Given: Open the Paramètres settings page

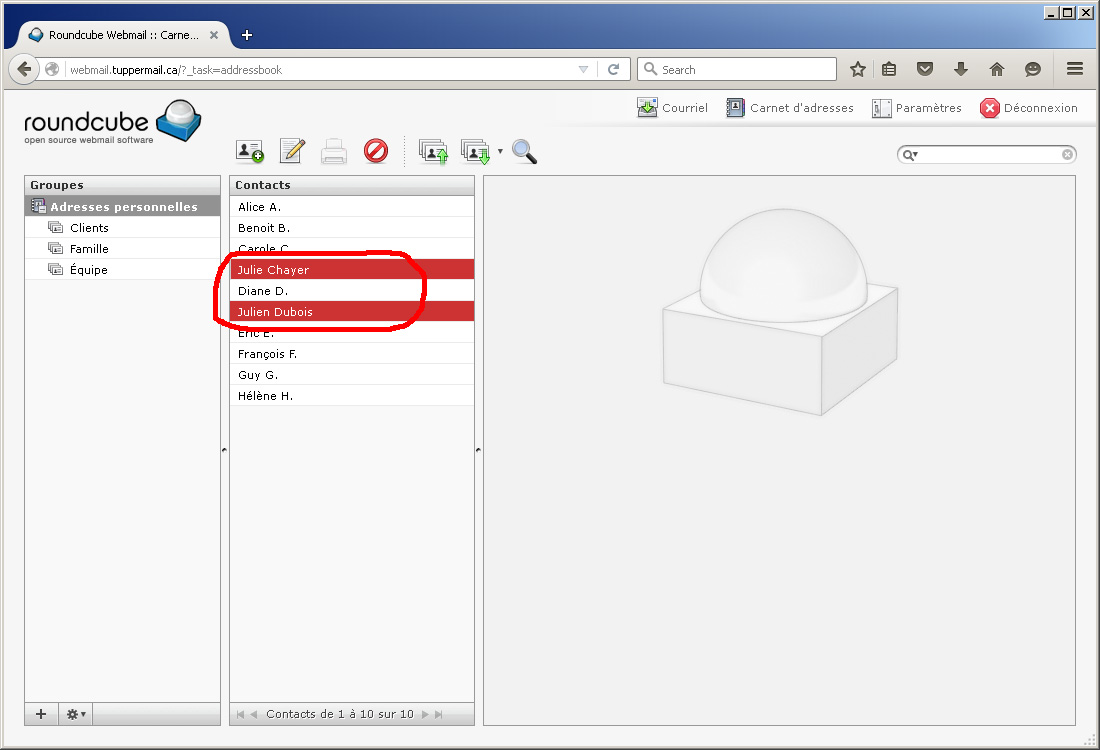Looking at the screenshot, I should pyautogui.click(x=917, y=108).
